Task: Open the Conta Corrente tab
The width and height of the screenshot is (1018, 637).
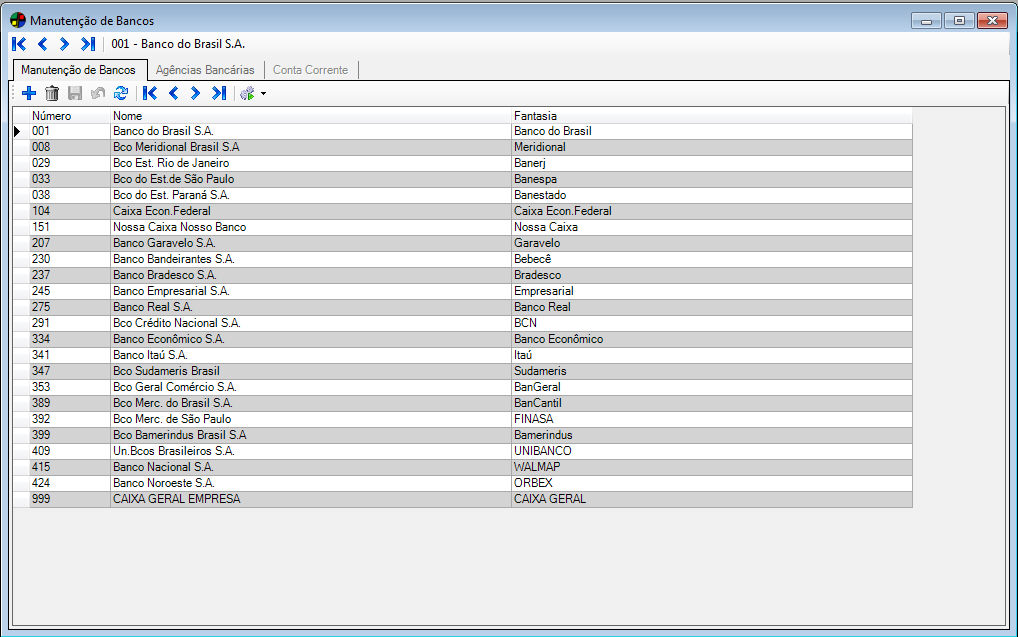Action: 310,70
